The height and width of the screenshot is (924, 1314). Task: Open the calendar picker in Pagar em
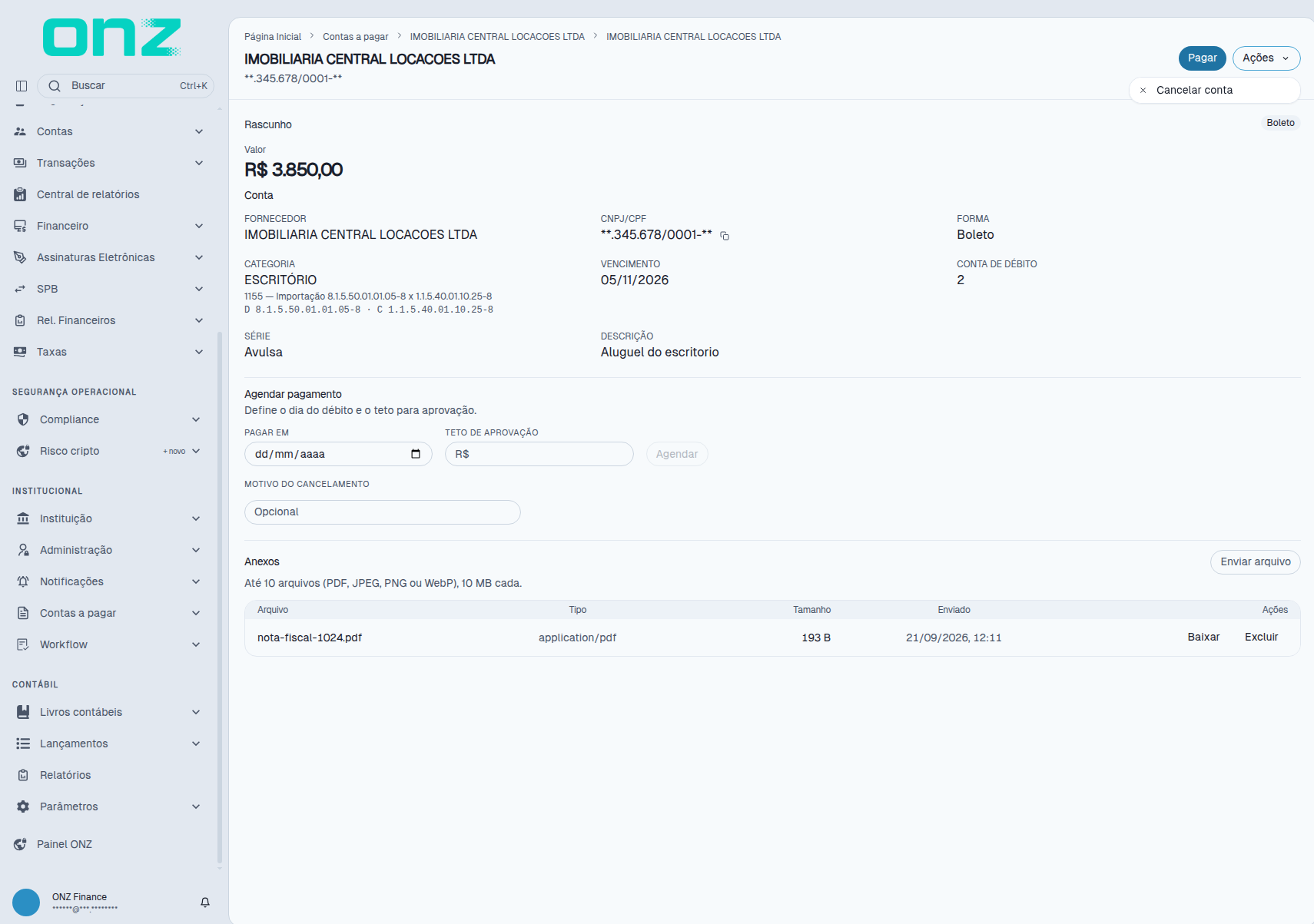coord(416,454)
